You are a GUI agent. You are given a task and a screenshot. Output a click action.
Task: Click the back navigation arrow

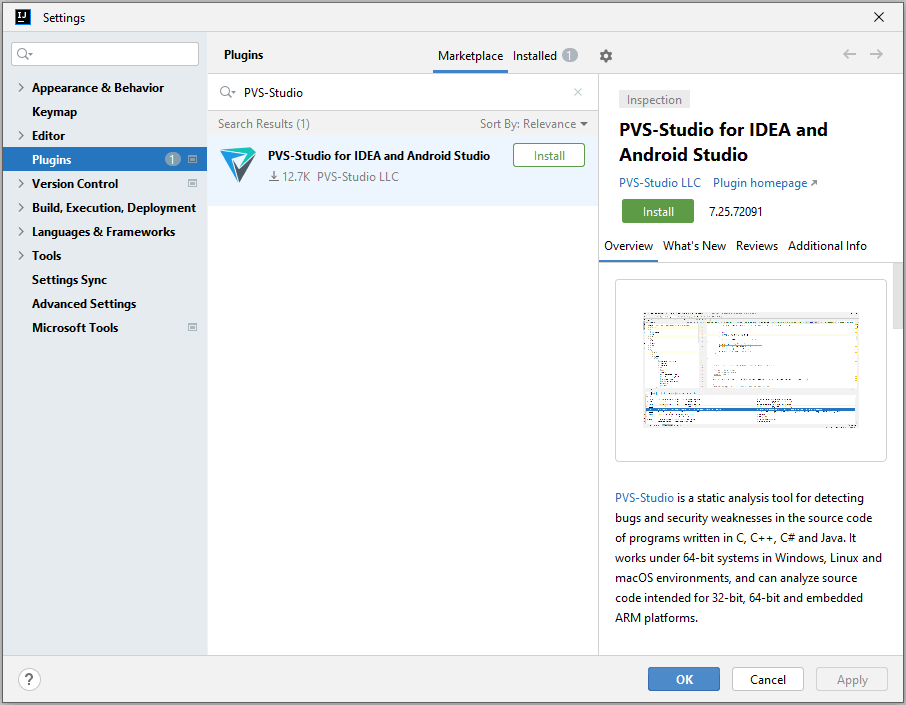pos(849,54)
